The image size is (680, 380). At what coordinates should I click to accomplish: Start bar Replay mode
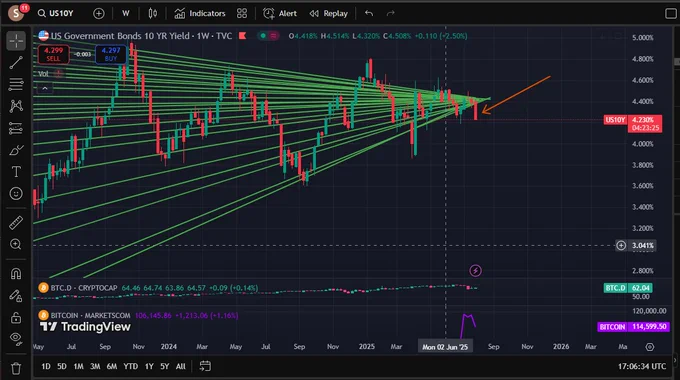pyautogui.click(x=329, y=13)
